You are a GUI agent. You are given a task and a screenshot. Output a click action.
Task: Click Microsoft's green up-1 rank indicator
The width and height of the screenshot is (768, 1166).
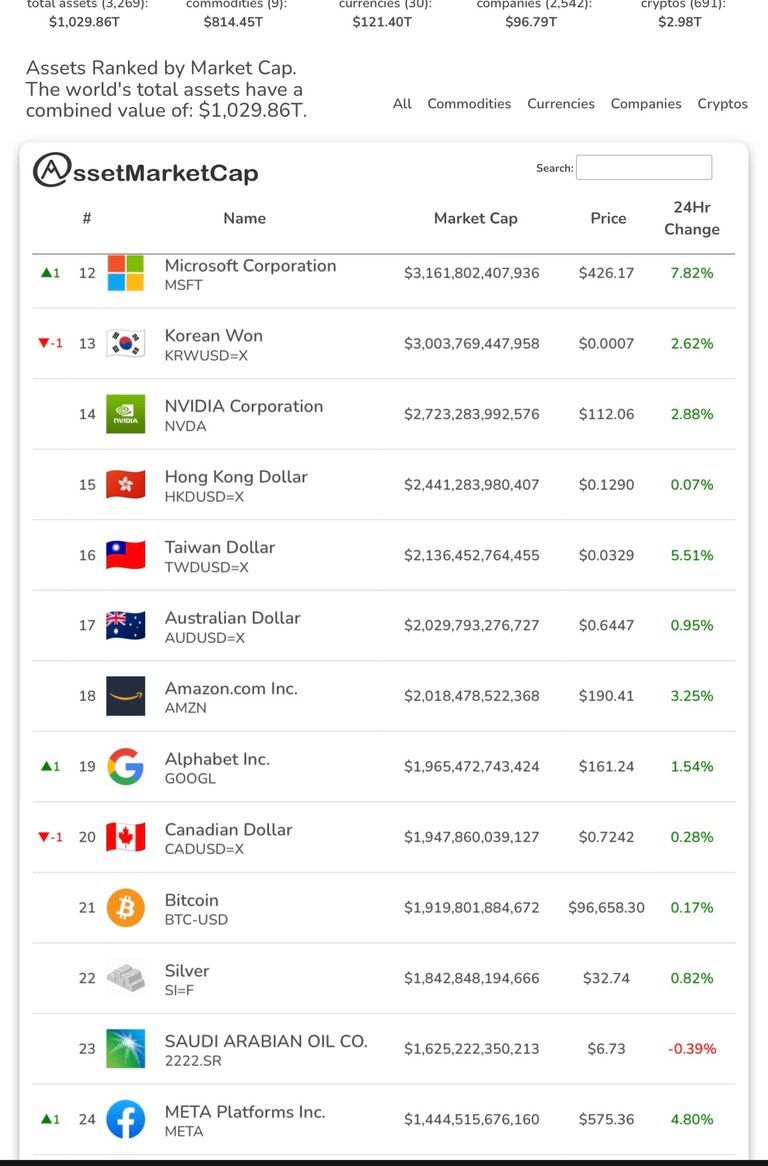click(x=51, y=273)
